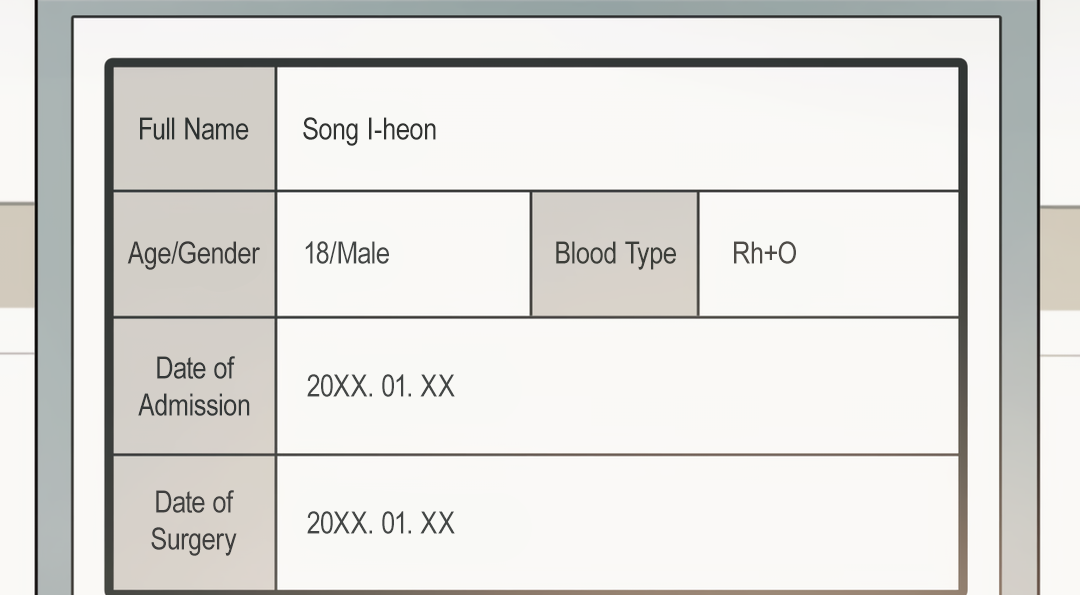Click the gray band at left screen edge
The image size is (1080, 595).
16,255
